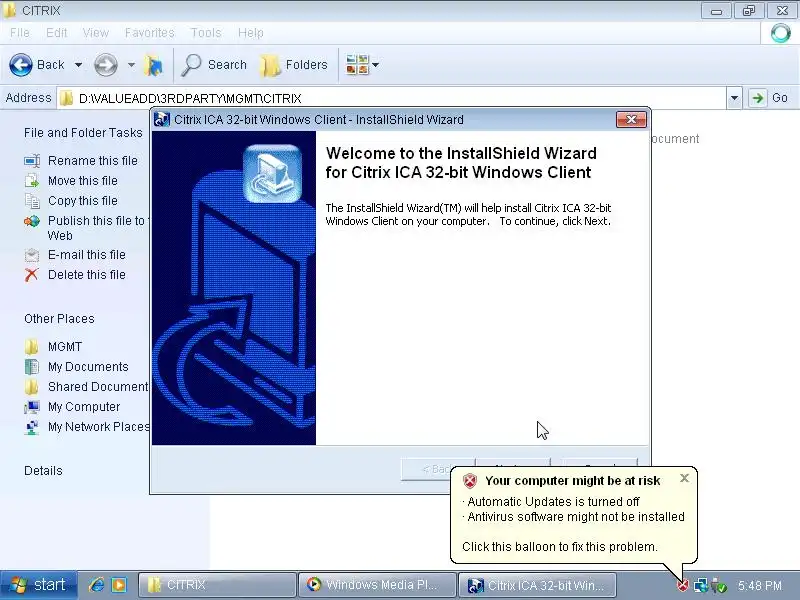The height and width of the screenshot is (600, 800).
Task: Open My Computer in Other Places
Action: [x=84, y=407]
